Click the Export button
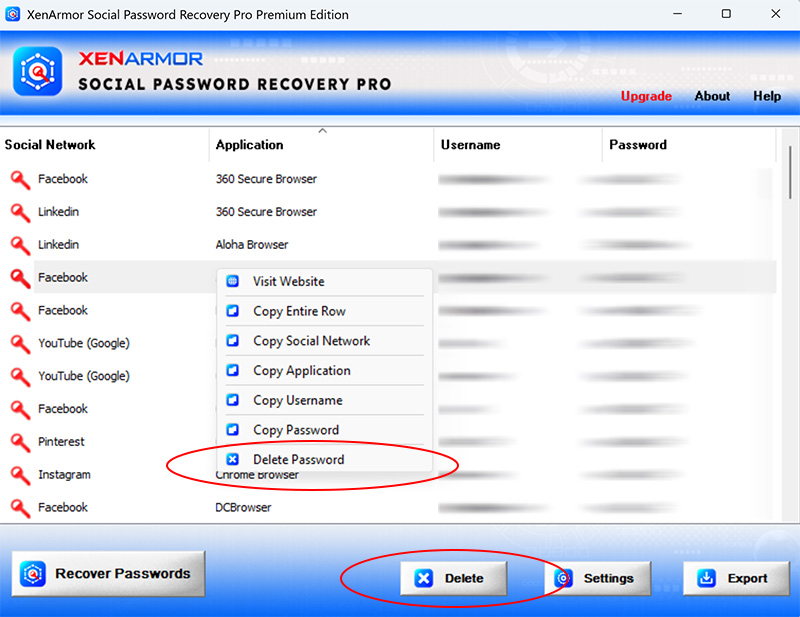This screenshot has width=800, height=617. [736, 578]
